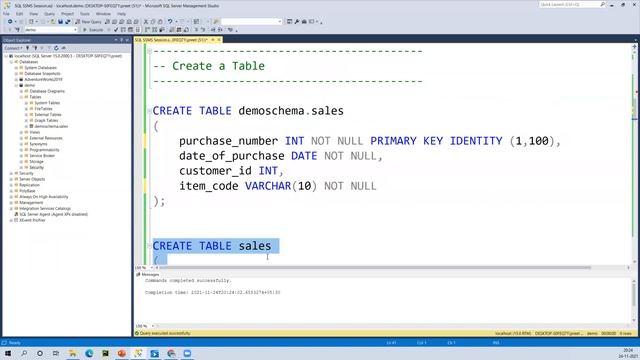The image size is (640, 360).
Task: Collapse the demo database node
Action: tap(16, 85)
